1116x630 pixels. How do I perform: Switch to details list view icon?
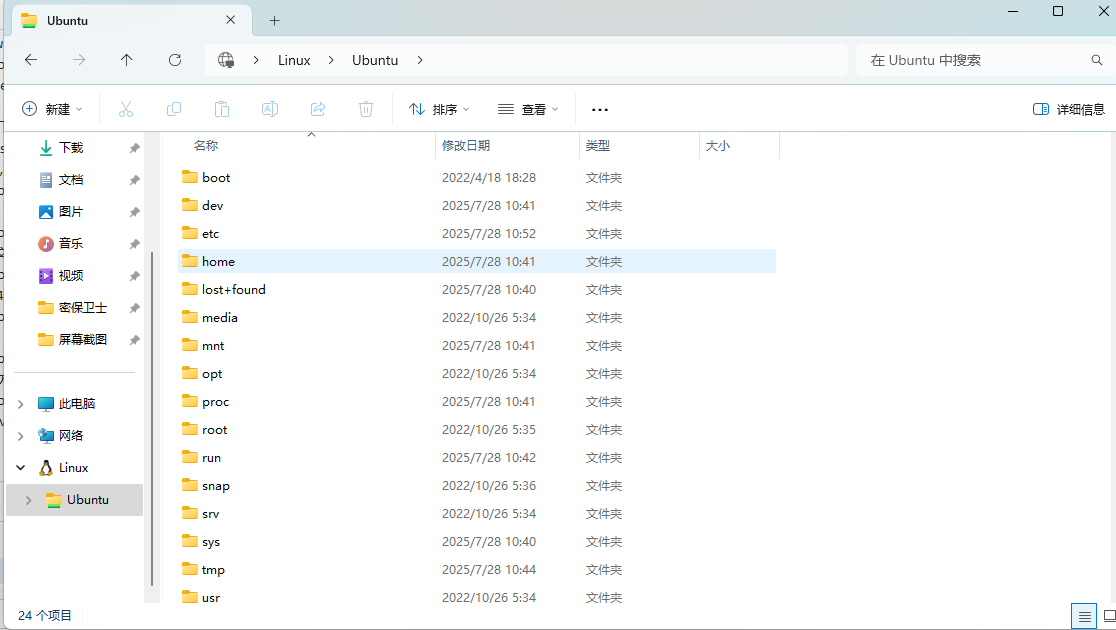point(1084,616)
